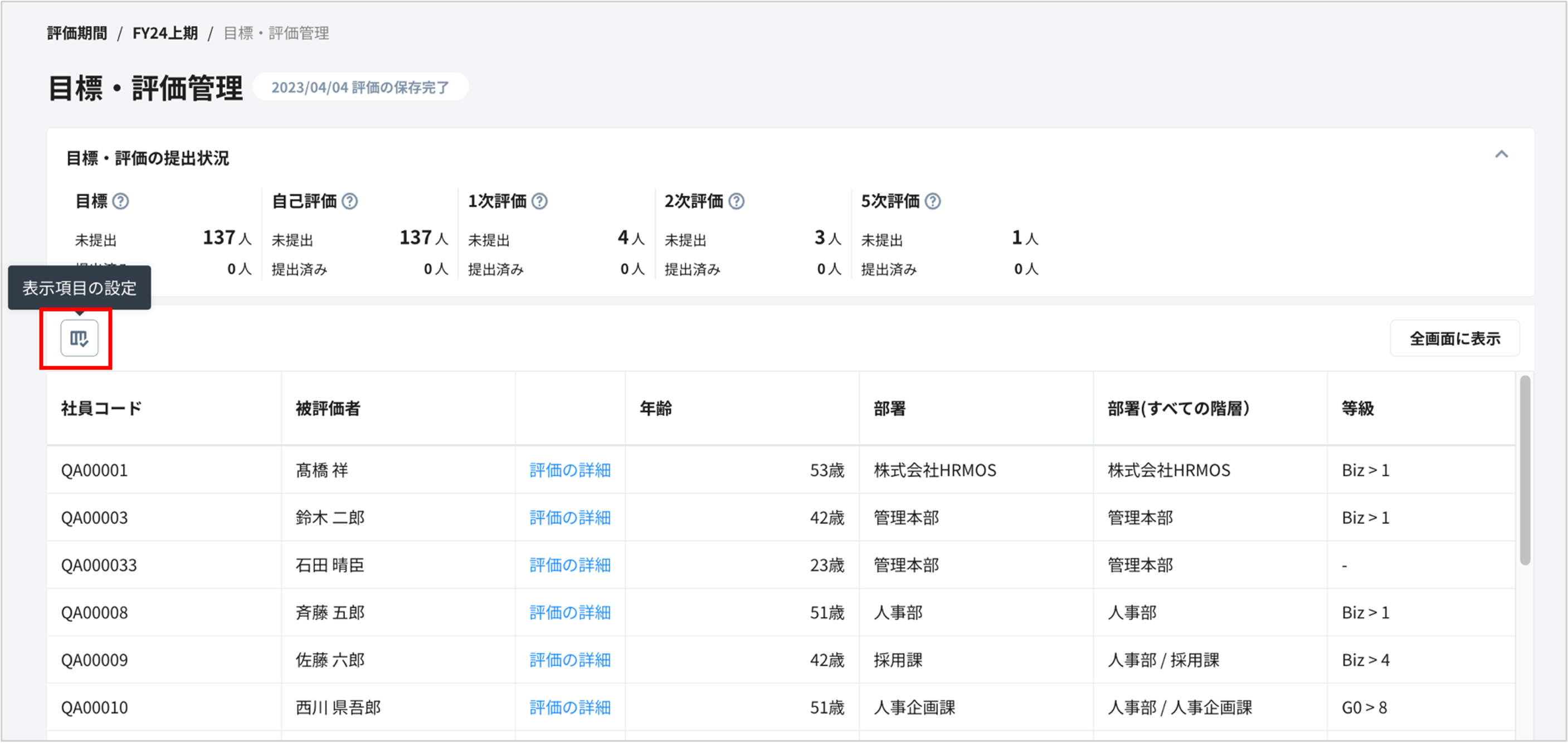
Task: Click help icon next to 自己評価
Action: point(349,201)
